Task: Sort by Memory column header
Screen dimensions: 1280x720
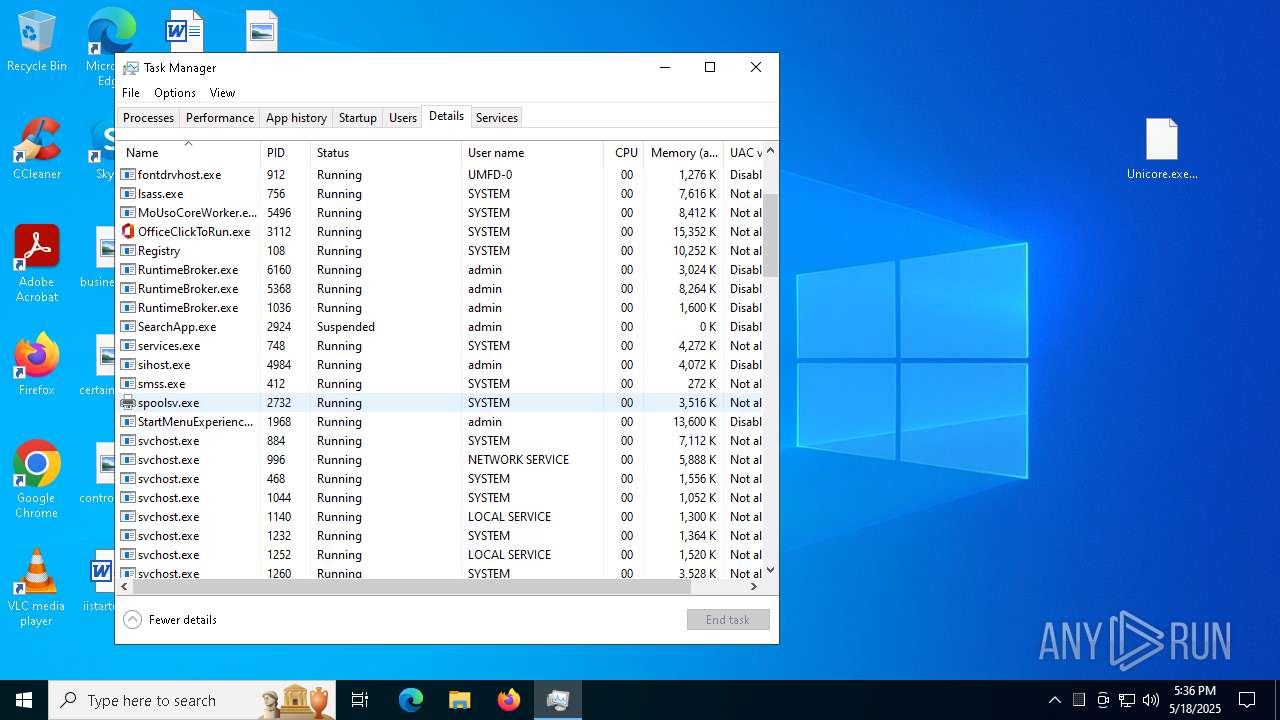Action: tap(684, 153)
